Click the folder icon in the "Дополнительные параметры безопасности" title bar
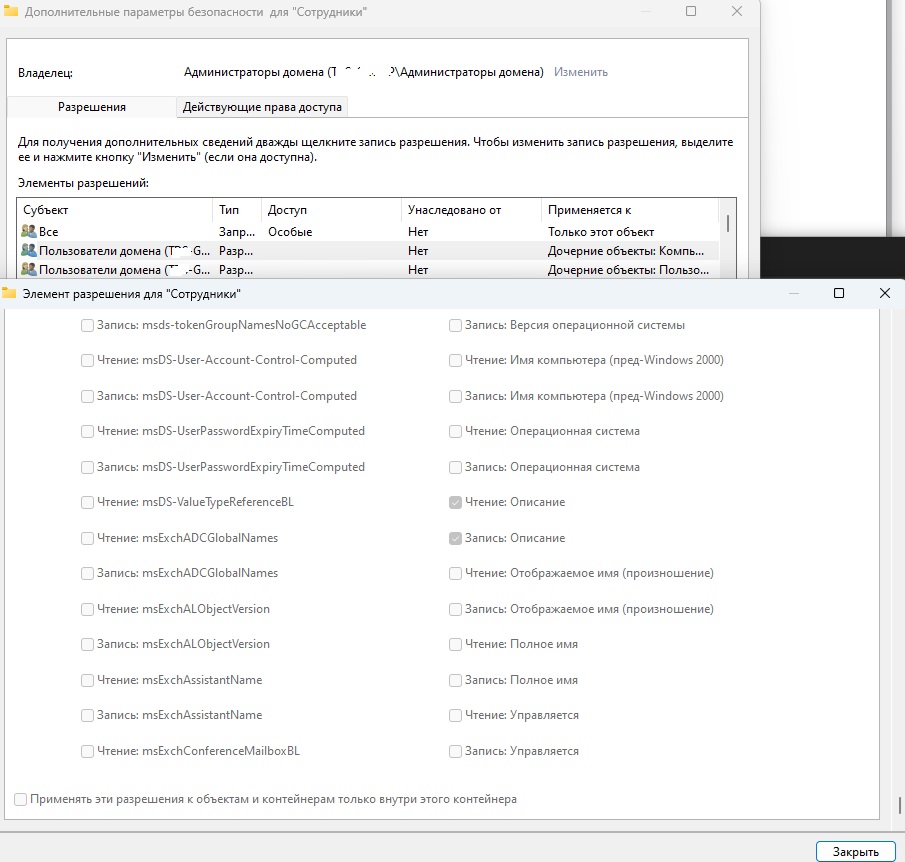This screenshot has height=862, width=905. point(12,12)
